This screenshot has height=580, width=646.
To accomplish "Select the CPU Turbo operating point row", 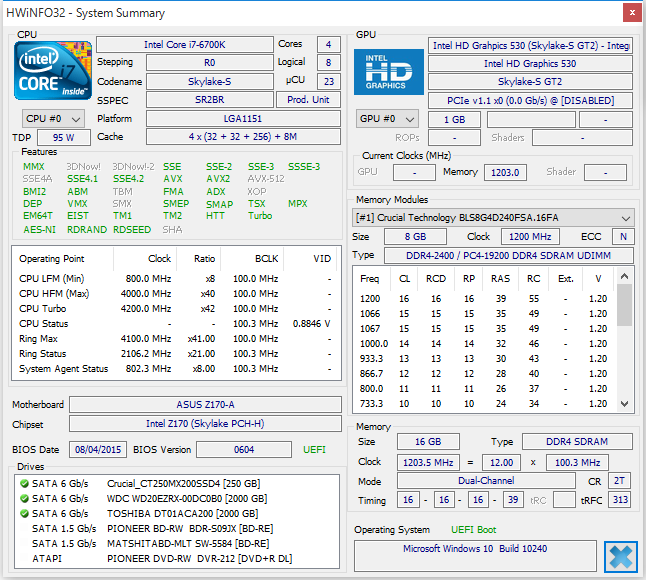I will pyautogui.click(x=175, y=309).
